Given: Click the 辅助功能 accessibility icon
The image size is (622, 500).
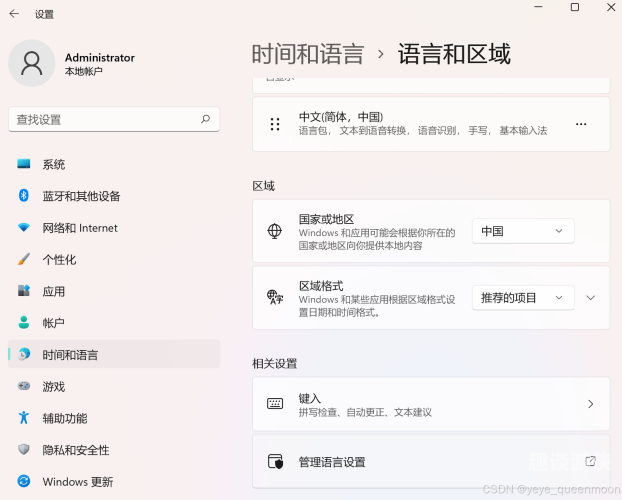Looking at the screenshot, I should [x=24, y=417].
